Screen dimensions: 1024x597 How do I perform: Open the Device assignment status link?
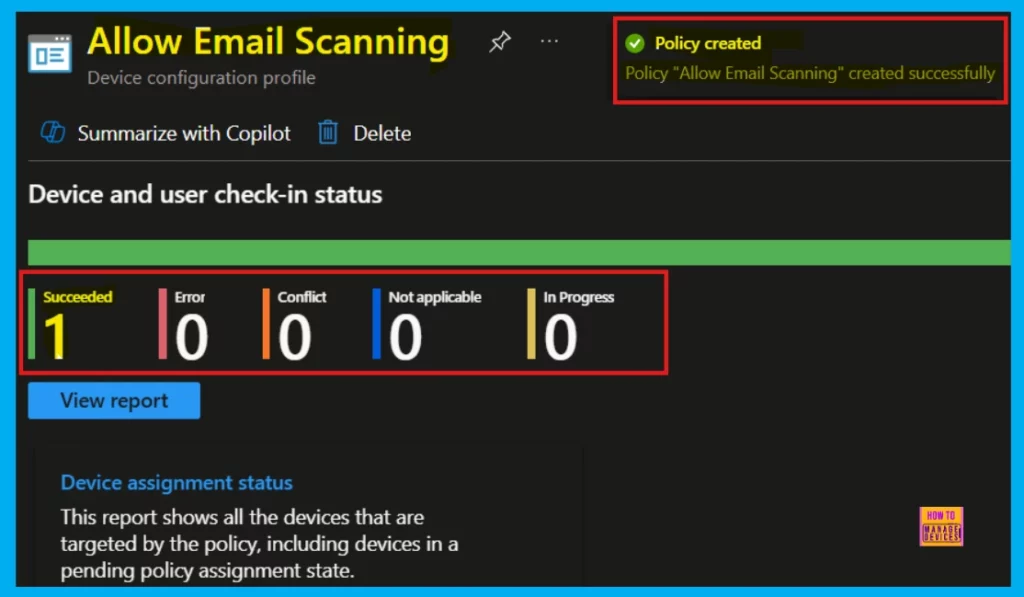176,483
